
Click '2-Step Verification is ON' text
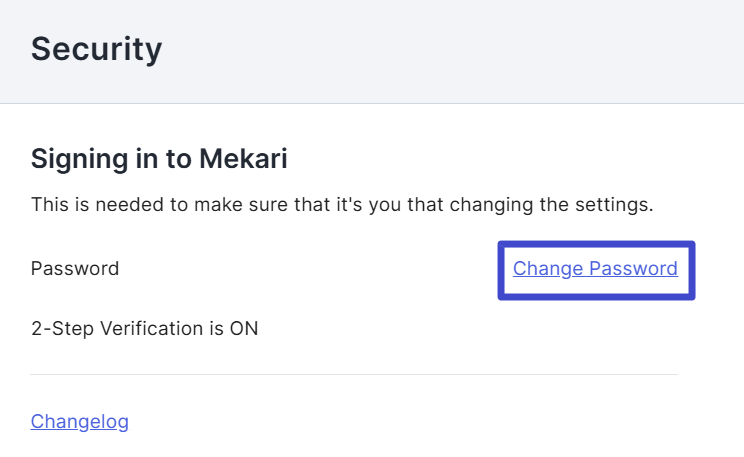145,327
